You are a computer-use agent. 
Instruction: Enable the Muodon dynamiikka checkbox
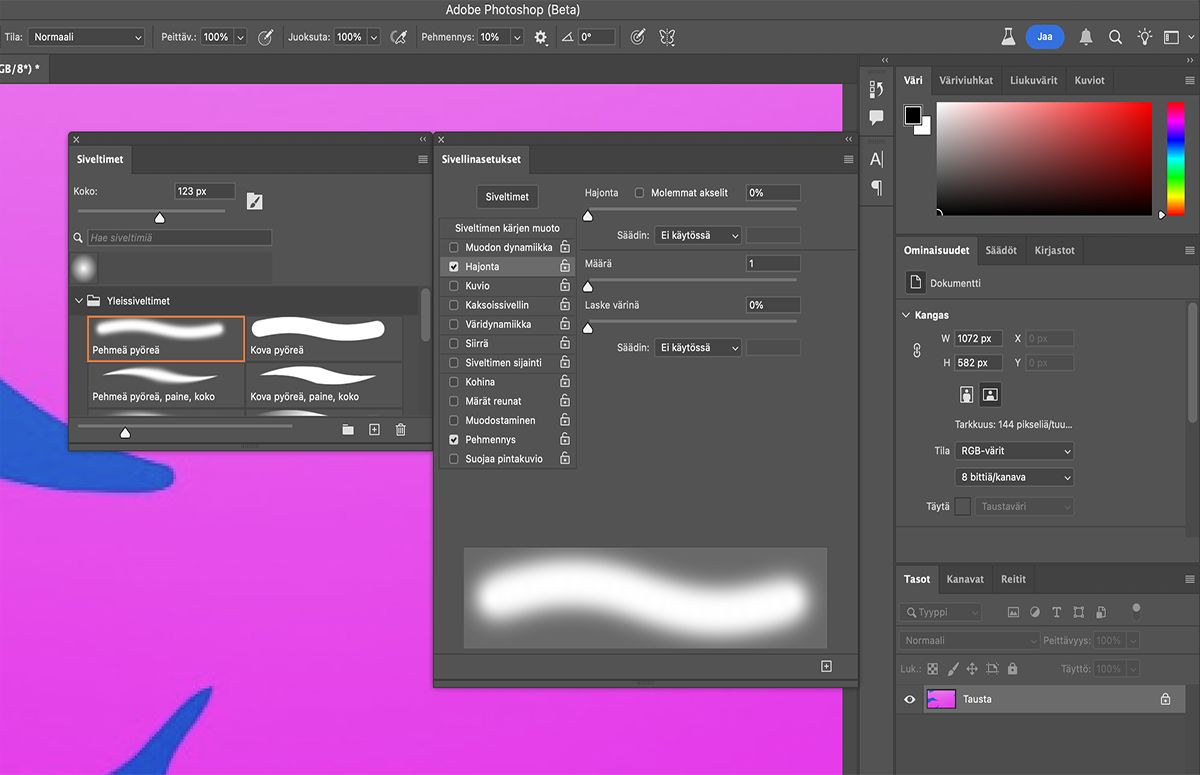[x=454, y=248]
